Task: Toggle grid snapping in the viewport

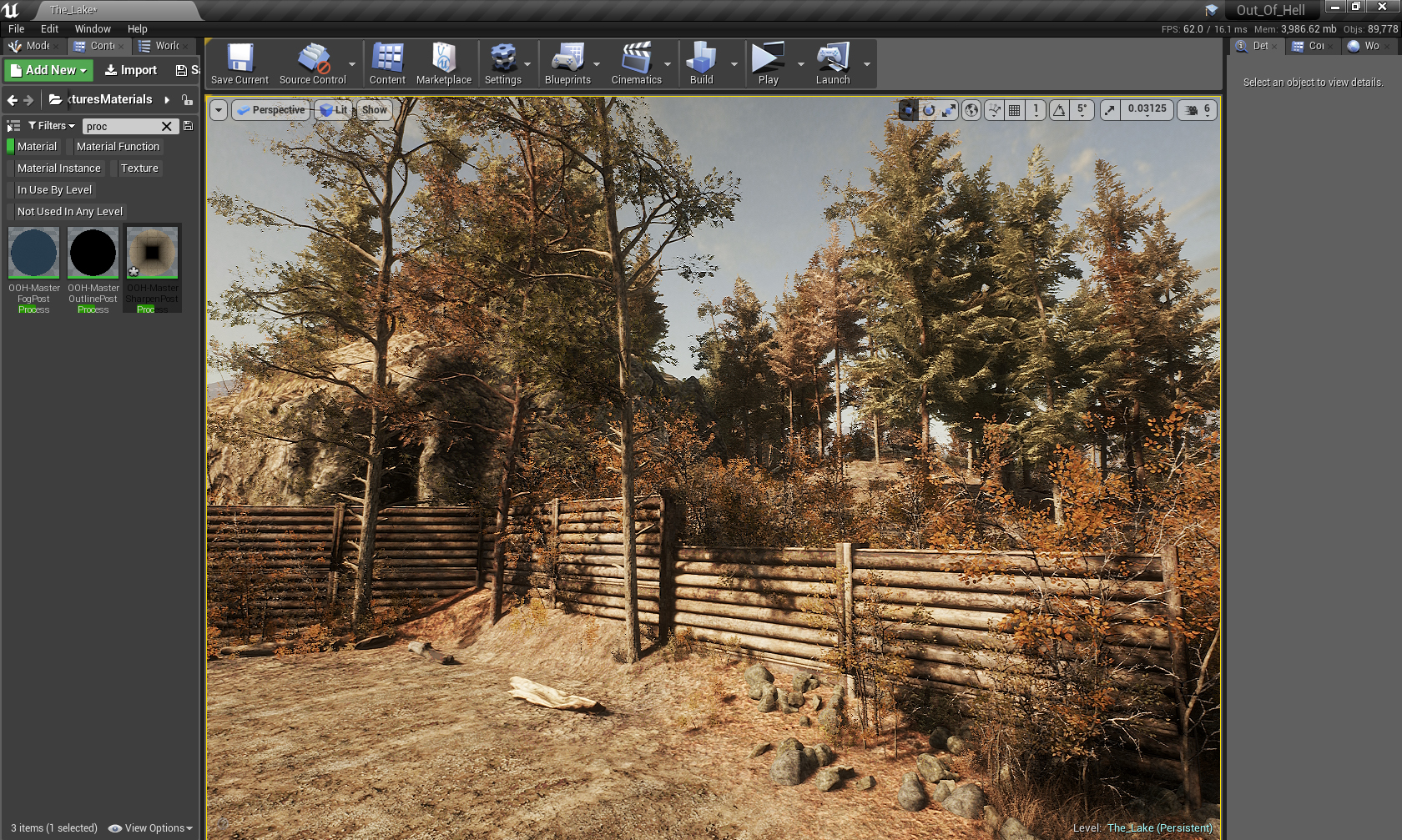Action: [1014, 110]
